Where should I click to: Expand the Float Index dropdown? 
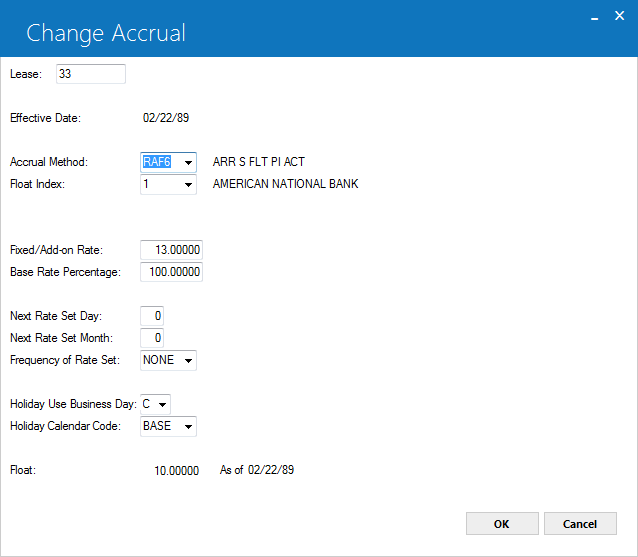coord(188,184)
